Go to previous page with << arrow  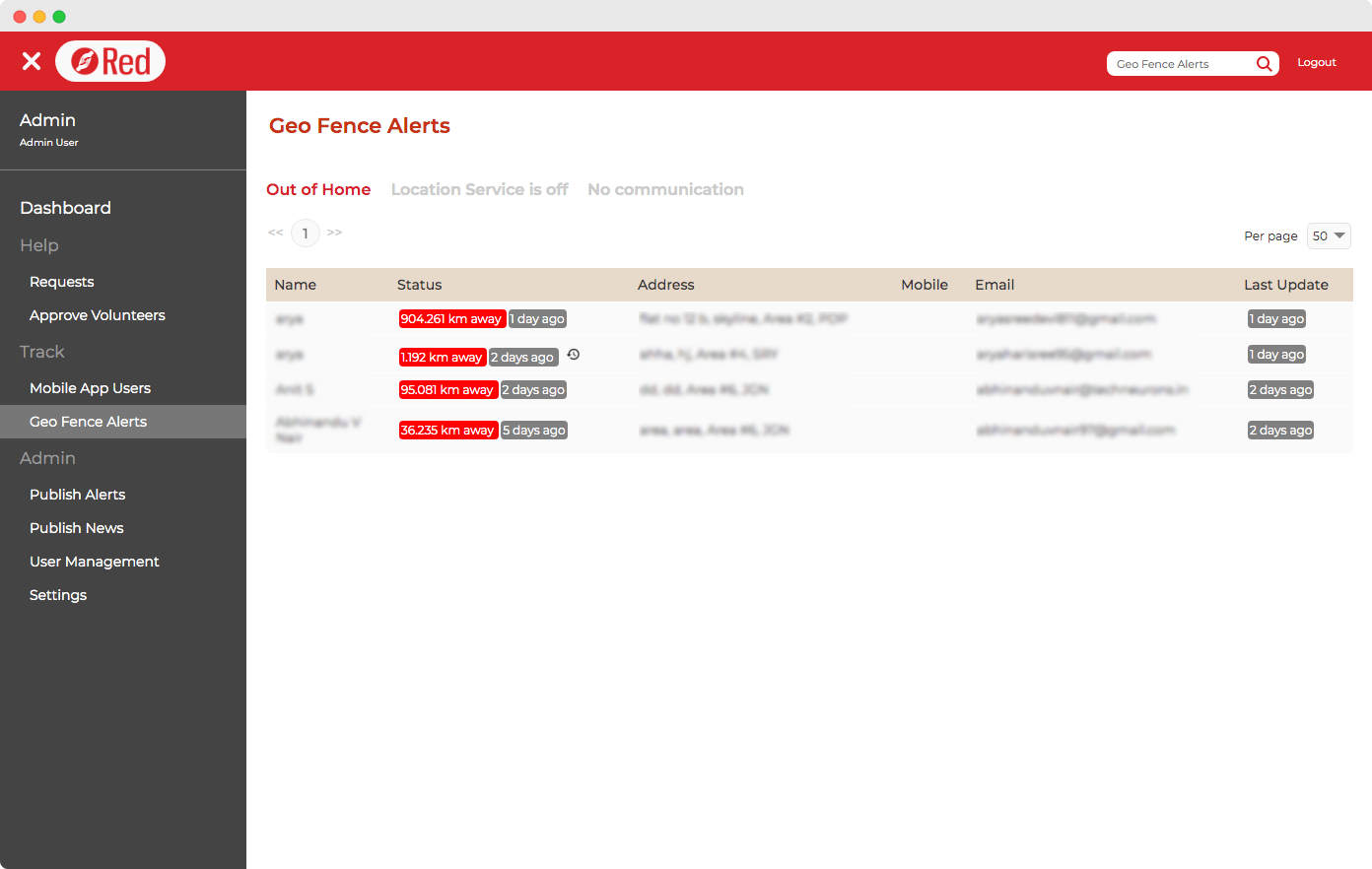point(276,233)
